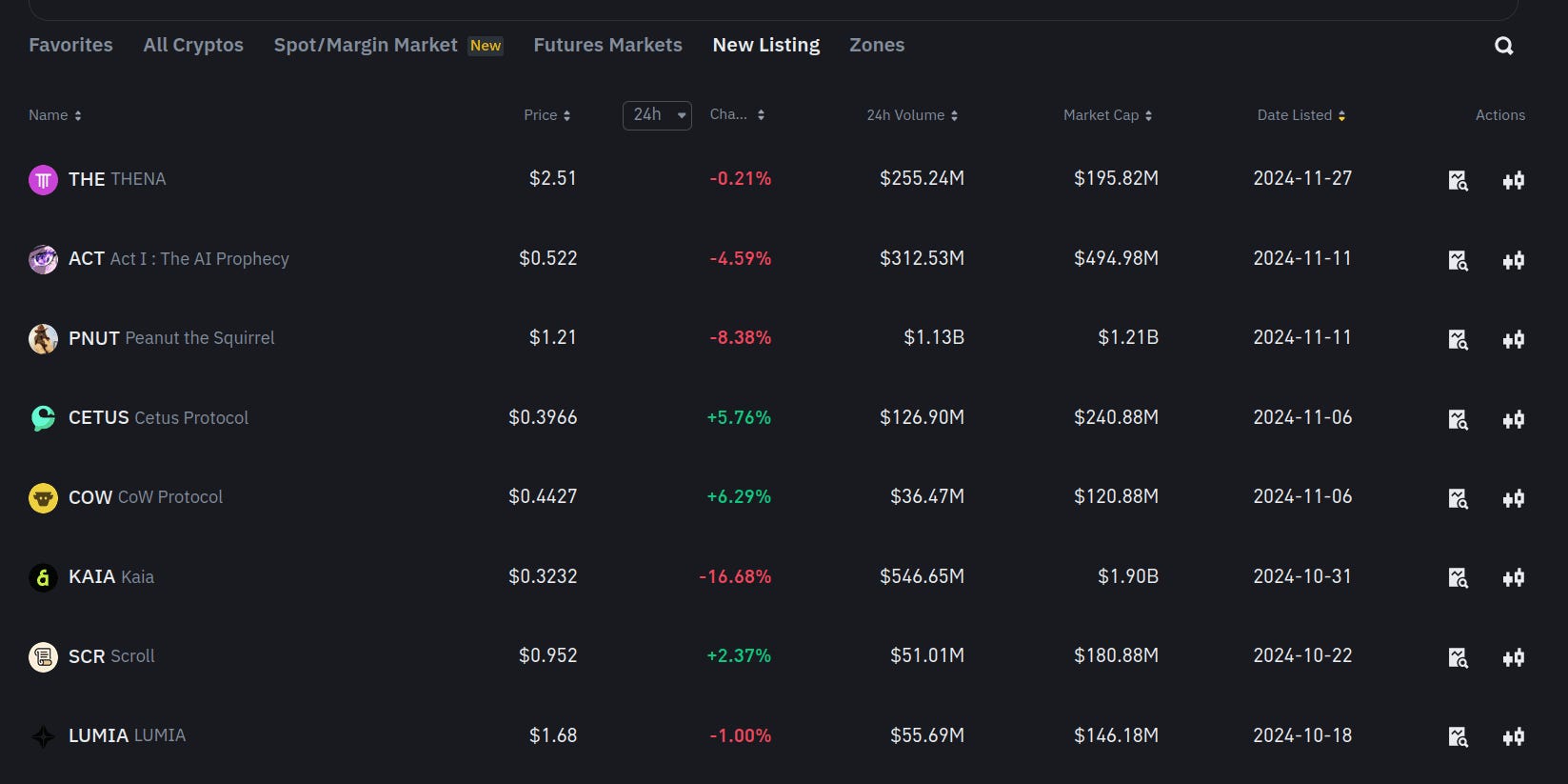Click the KAIA coin logo
Screen dimensions: 1568x784
pos(43,577)
